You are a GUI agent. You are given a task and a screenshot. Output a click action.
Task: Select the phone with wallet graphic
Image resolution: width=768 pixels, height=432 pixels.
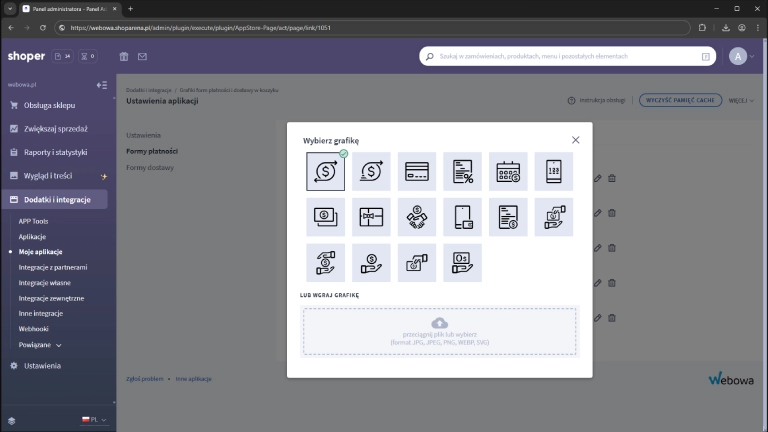[462, 217]
